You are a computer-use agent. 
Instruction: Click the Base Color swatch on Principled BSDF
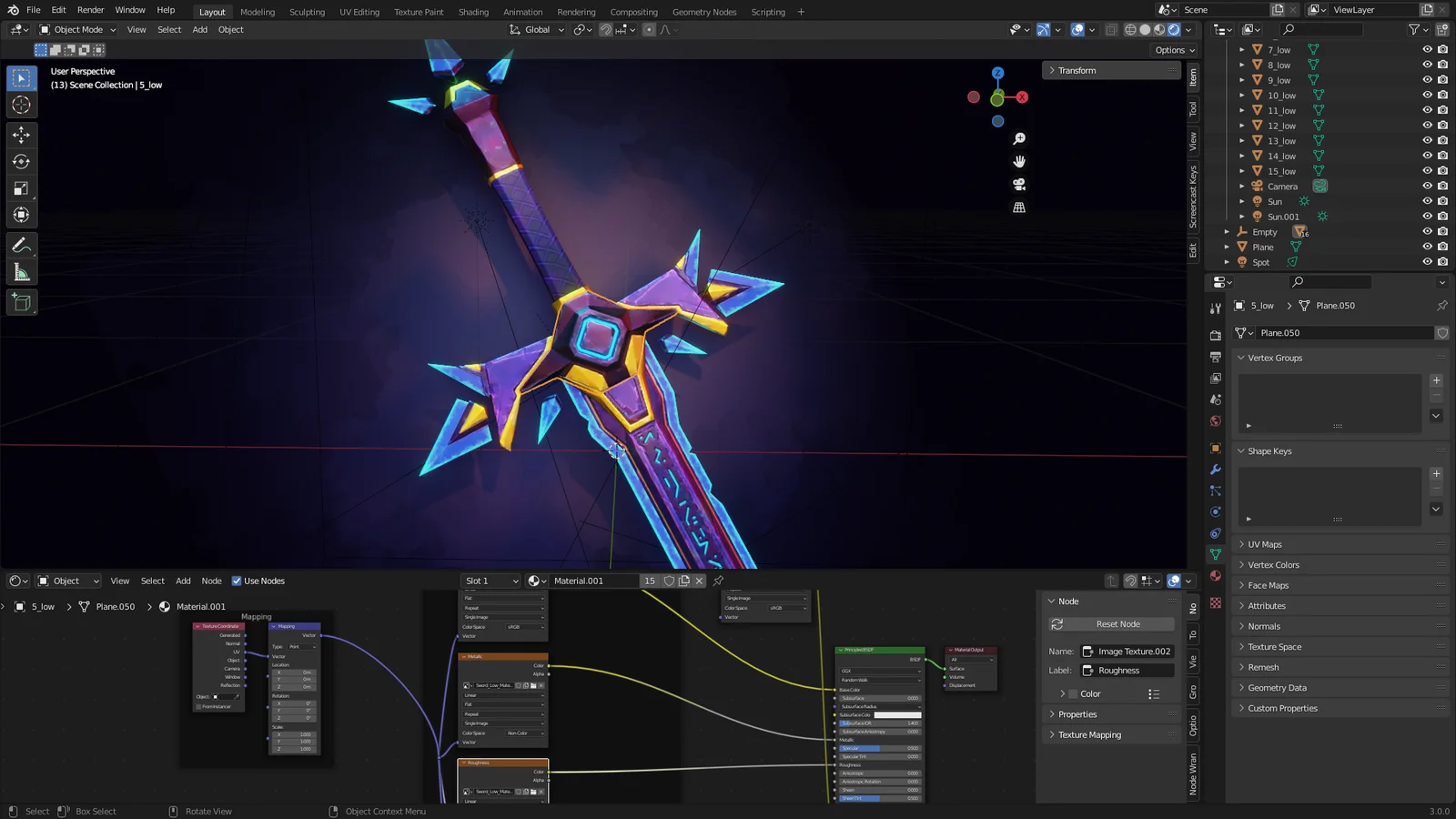click(x=880, y=691)
